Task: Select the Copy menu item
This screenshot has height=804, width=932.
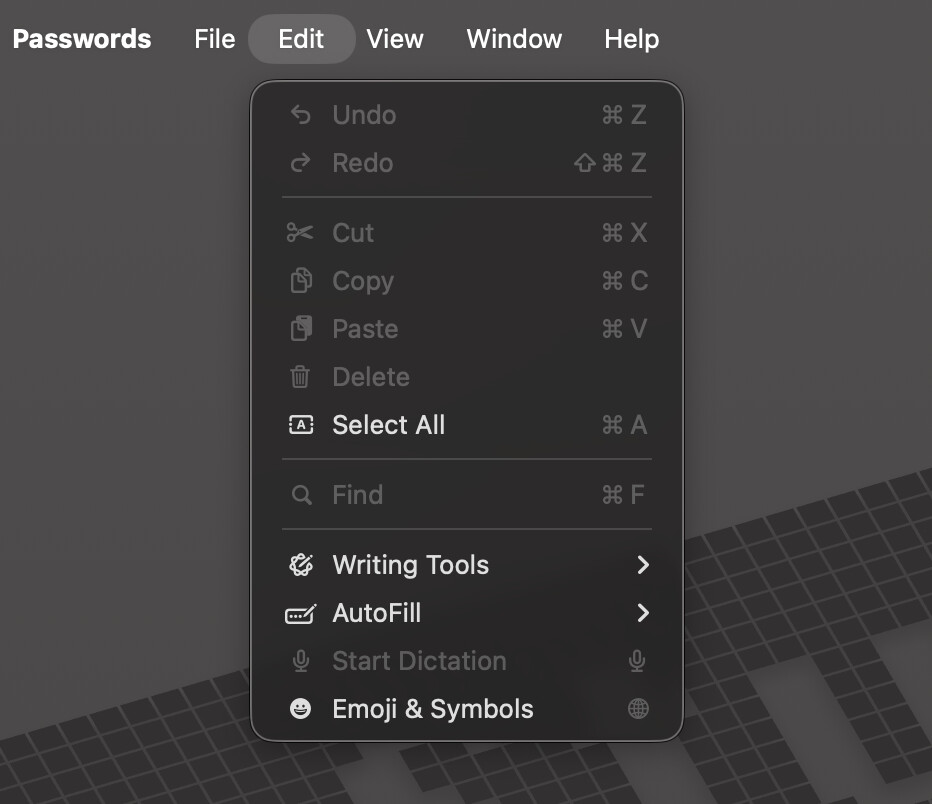Action: [362, 281]
